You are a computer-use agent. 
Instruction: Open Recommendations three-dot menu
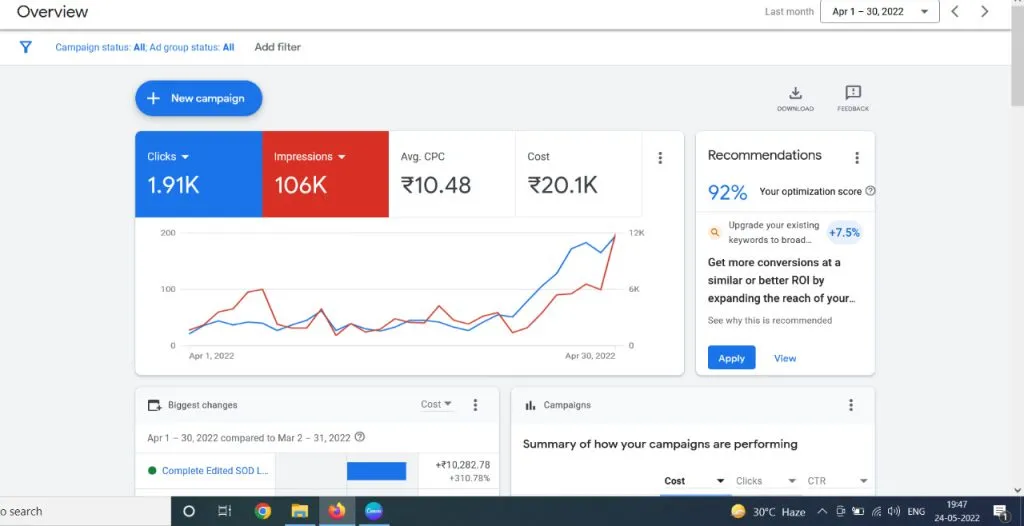[857, 157]
